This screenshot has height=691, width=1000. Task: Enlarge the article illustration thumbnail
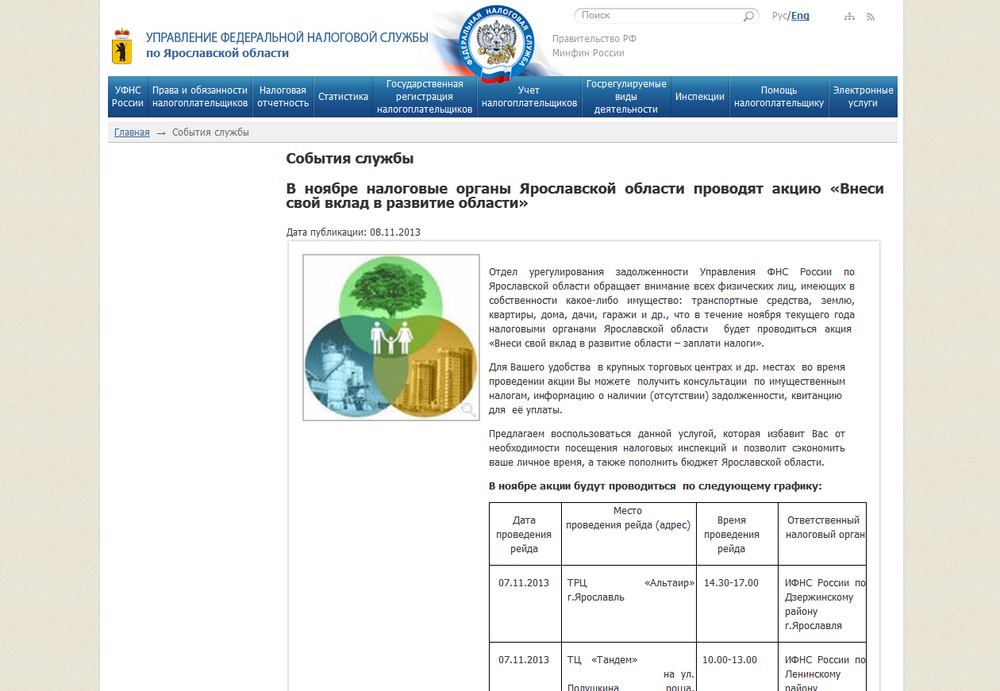click(x=391, y=338)
